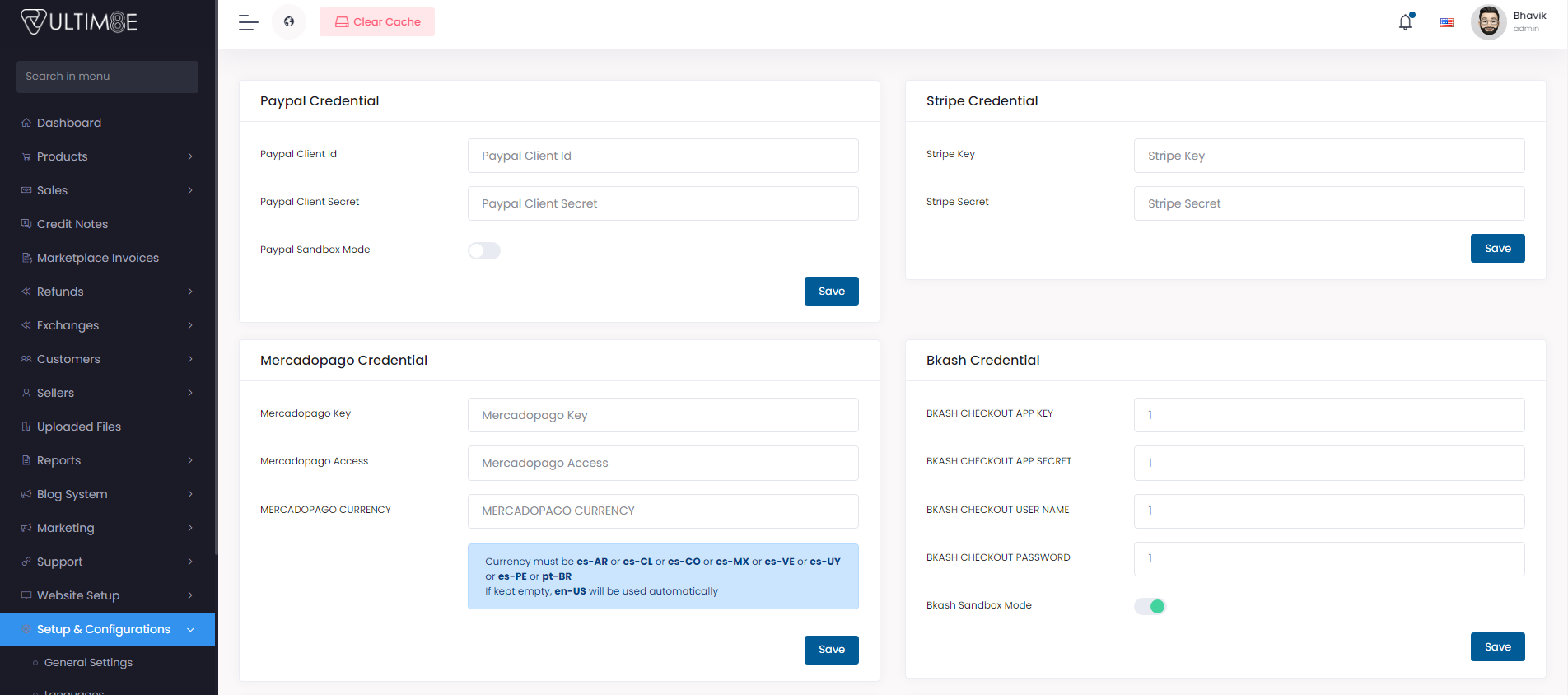
Task: Expand the Sales submenu chevron
Action: point(190,190)
